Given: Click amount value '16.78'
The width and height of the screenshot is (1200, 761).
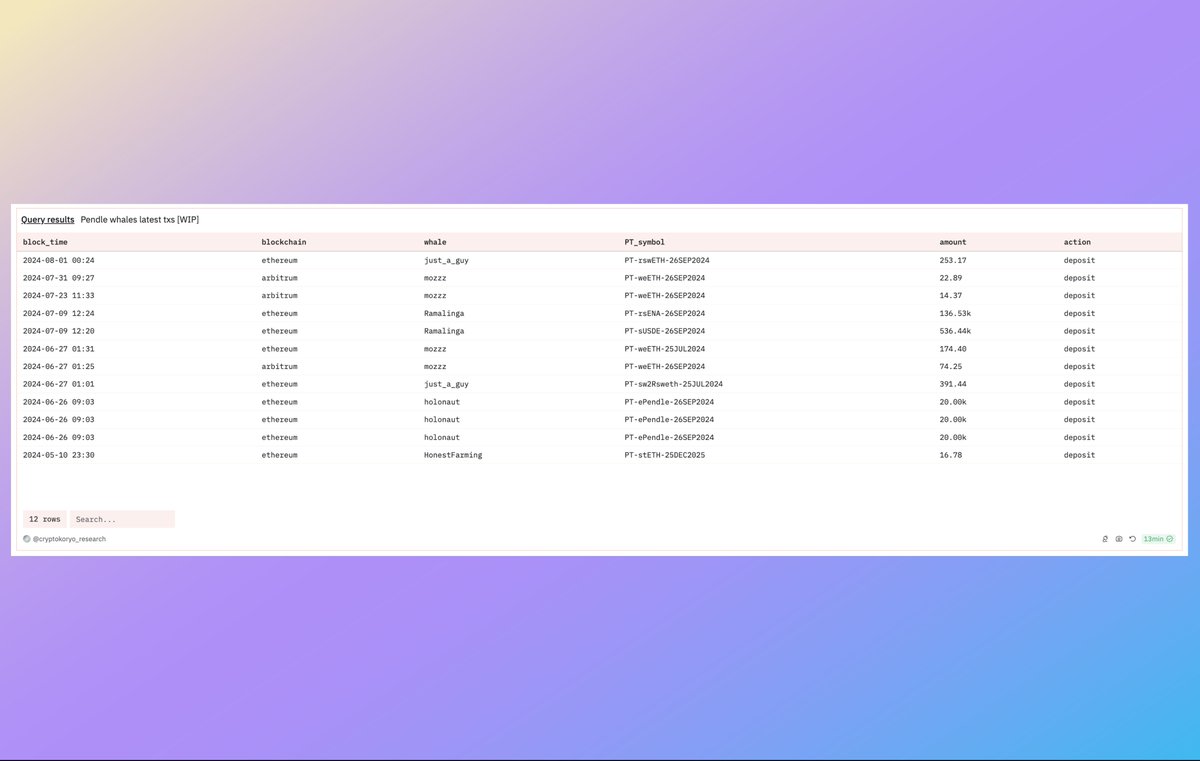Looking at the screenshot, I should pos(951,455).
